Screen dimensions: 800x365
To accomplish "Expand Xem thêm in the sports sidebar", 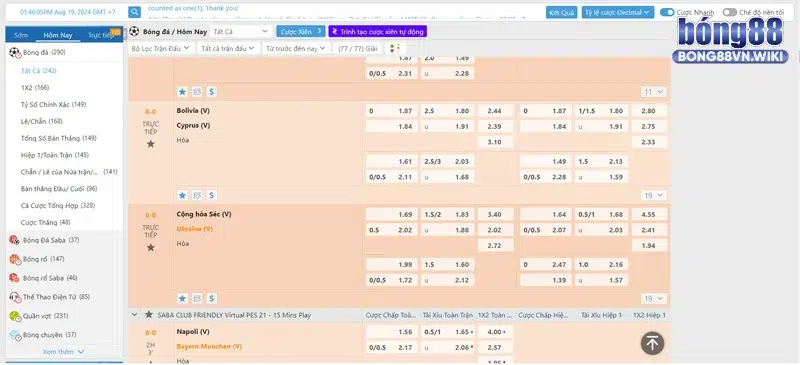I will pos(63,352).
